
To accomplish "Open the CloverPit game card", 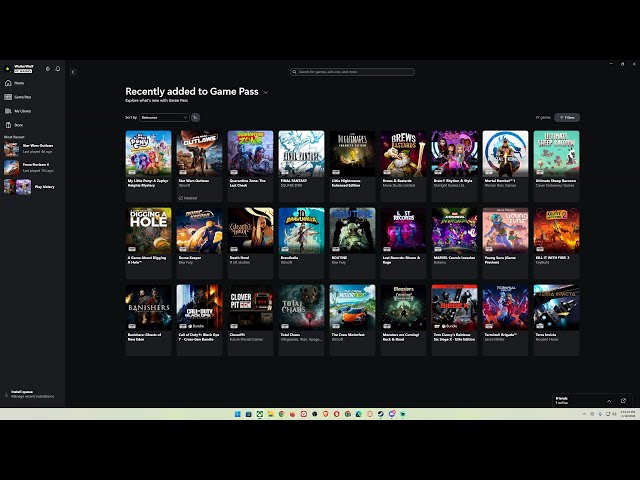I will click(251, 320).
